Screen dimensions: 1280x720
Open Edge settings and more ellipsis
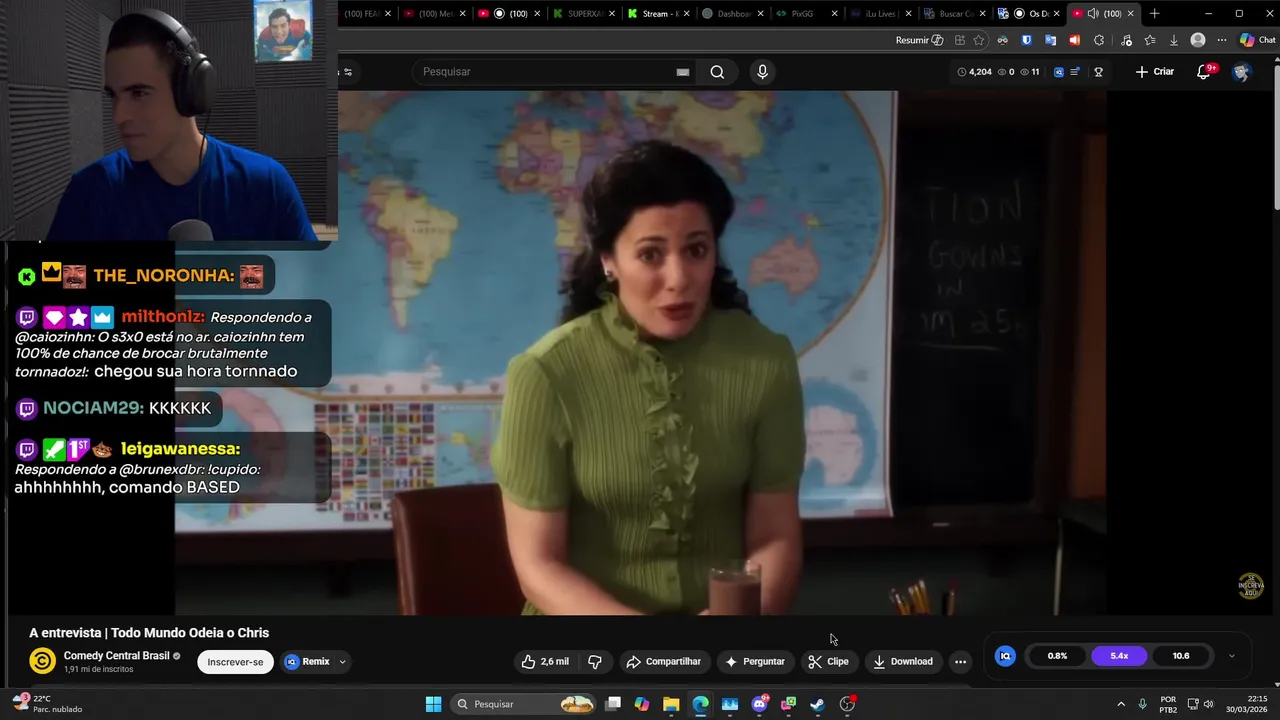(x=1221, y=40)
